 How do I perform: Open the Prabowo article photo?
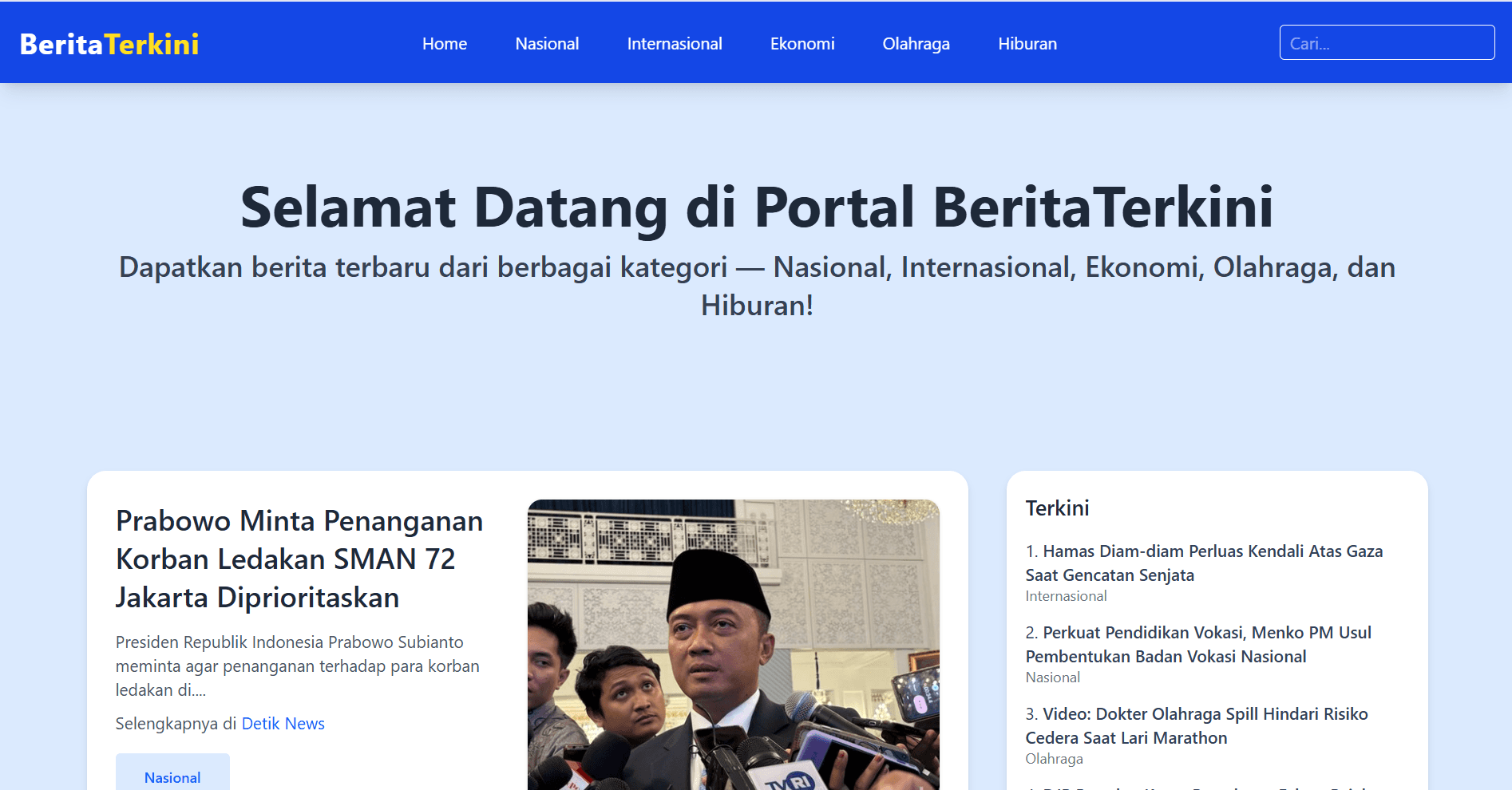pyautogui.click(x=733, y=645)
